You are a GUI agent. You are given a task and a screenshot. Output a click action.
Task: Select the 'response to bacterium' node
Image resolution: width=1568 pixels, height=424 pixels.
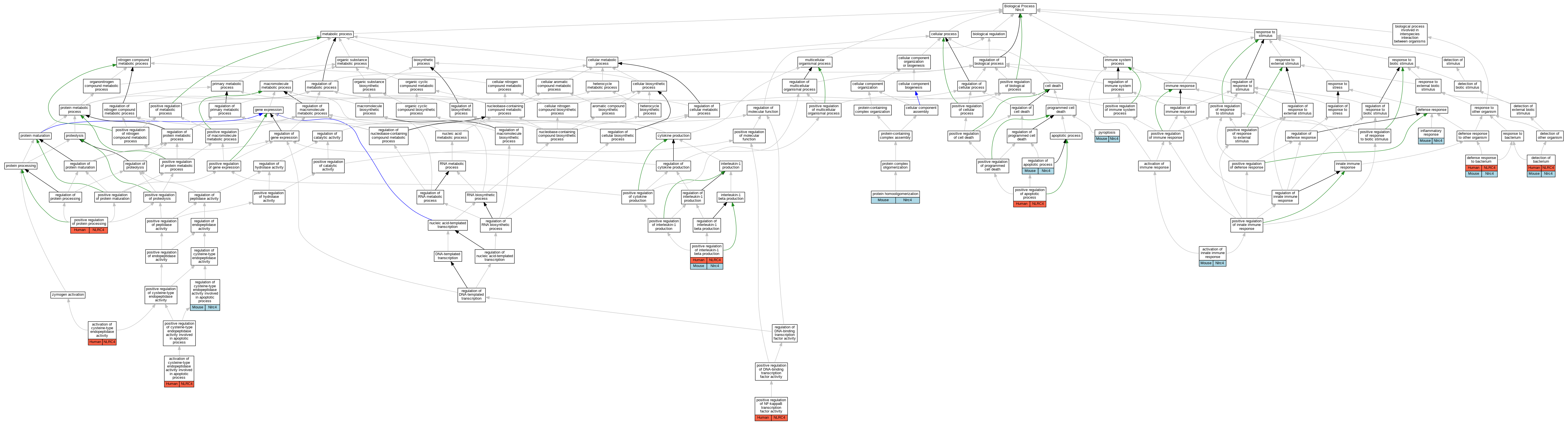tap(1513, 136)
